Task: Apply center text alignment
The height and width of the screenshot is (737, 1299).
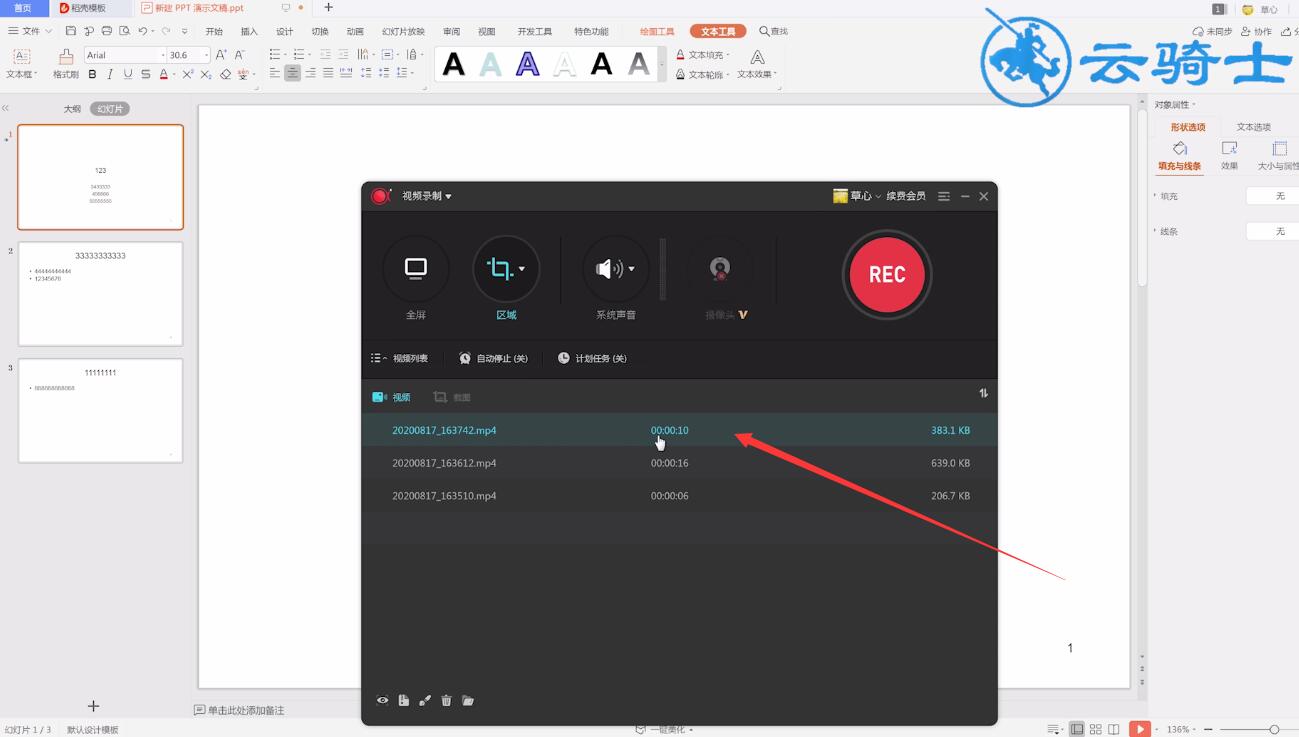Action: (x=292, y=74)
